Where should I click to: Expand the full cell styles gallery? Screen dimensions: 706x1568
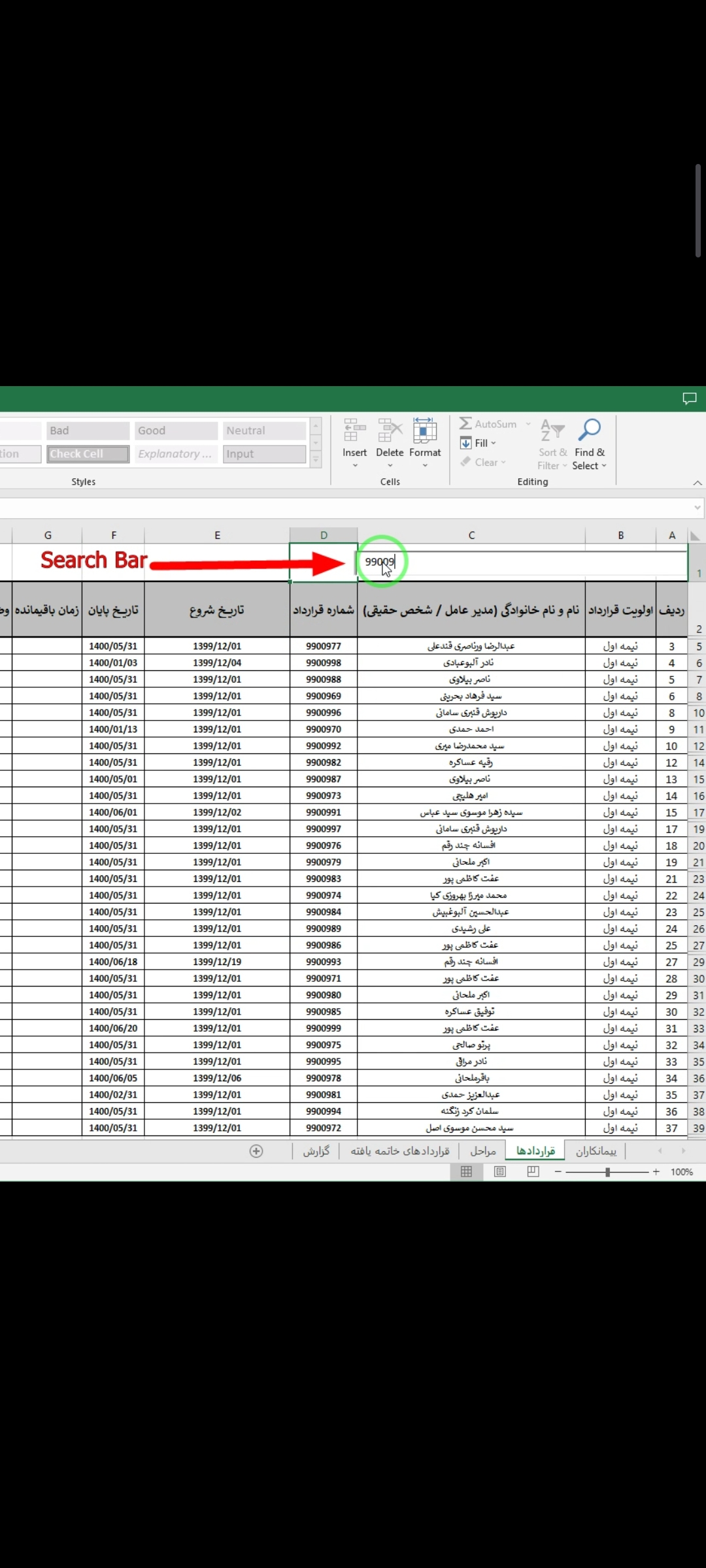coord(316,460)
